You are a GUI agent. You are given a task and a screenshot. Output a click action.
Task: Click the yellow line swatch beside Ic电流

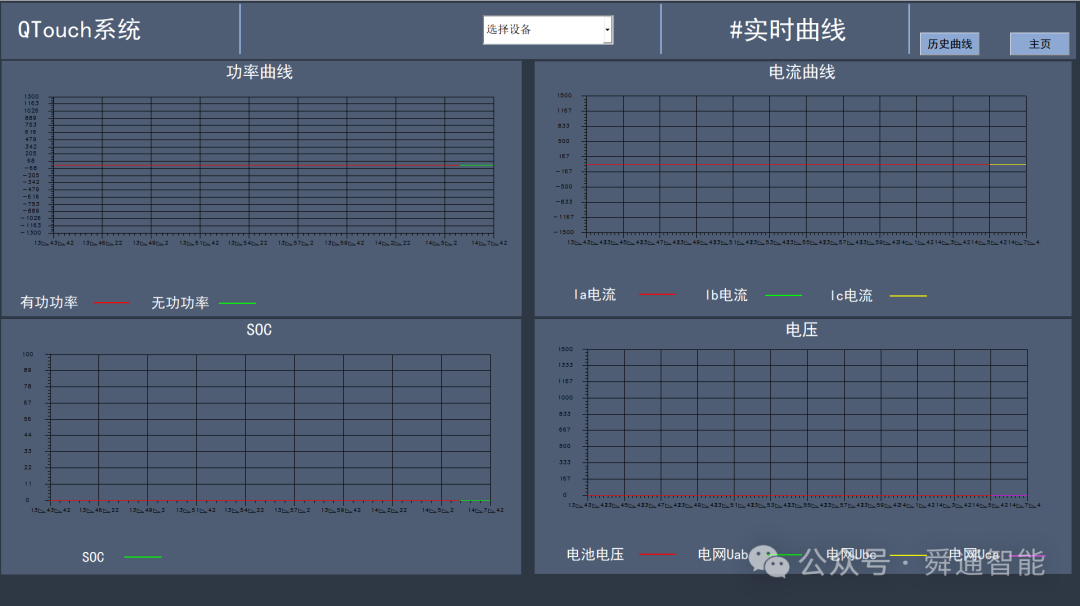(908, 296)
